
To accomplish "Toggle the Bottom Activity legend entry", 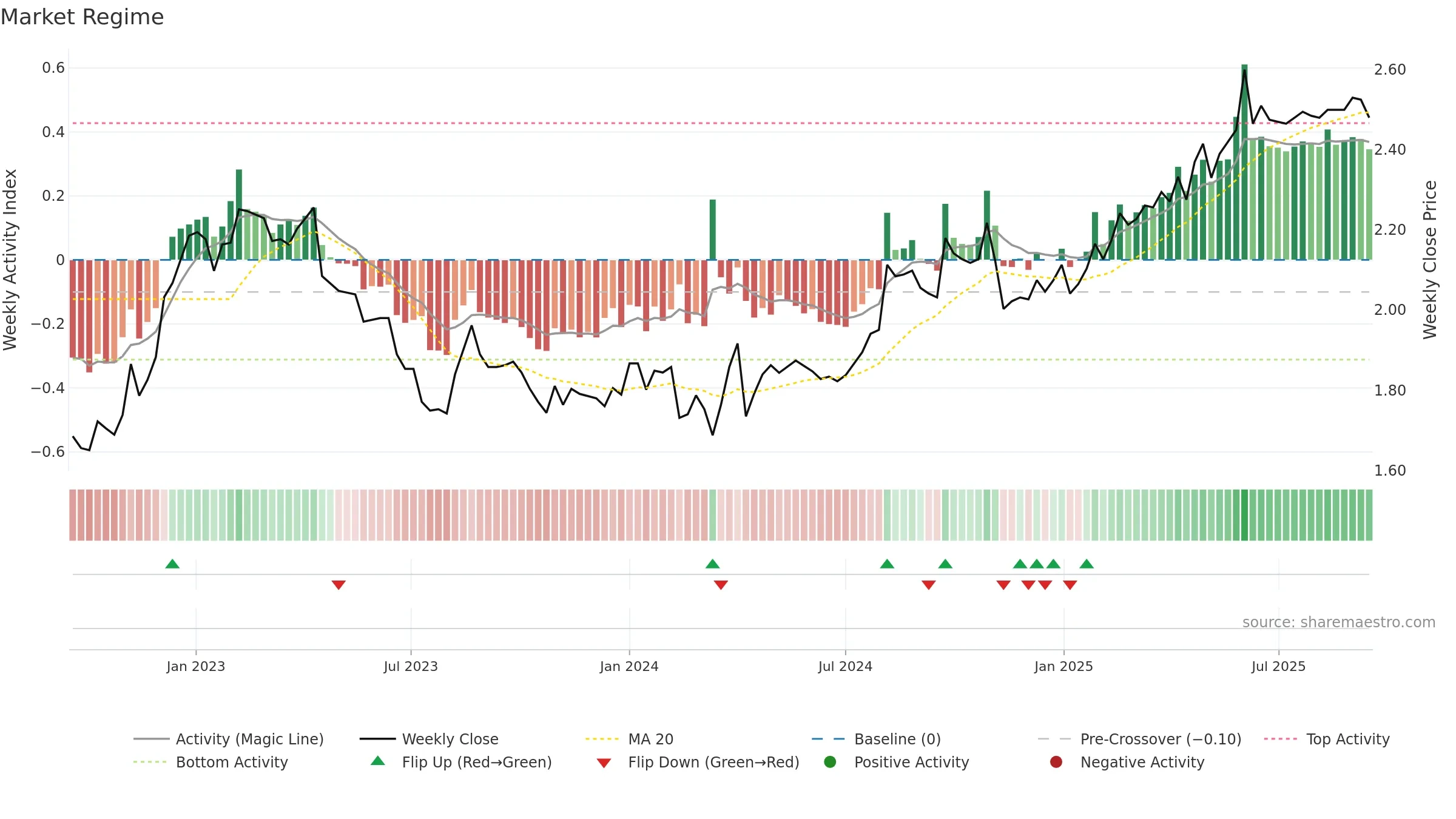I will coord(211,762).
